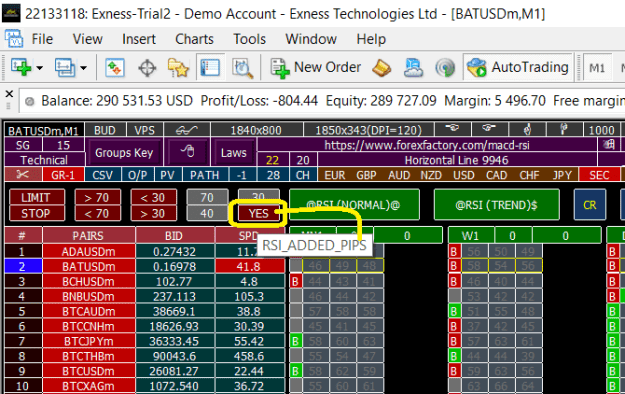Screen dimensions: 625x394
Task: Open the Navigator folder-star icon
Action: coord(178,67)
